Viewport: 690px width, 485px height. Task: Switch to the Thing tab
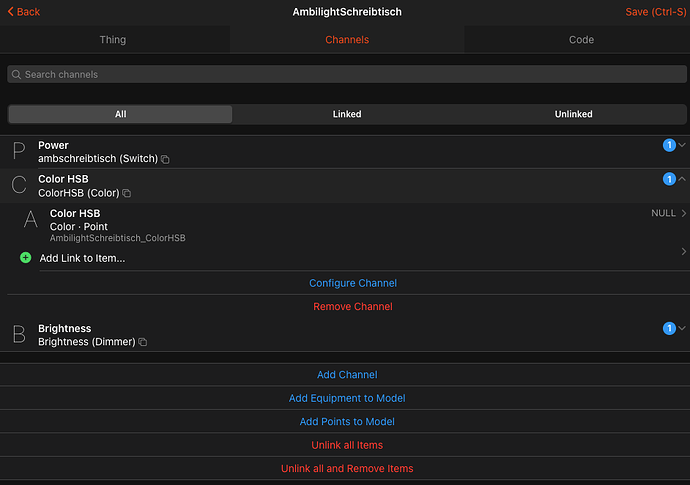[113, 40]
